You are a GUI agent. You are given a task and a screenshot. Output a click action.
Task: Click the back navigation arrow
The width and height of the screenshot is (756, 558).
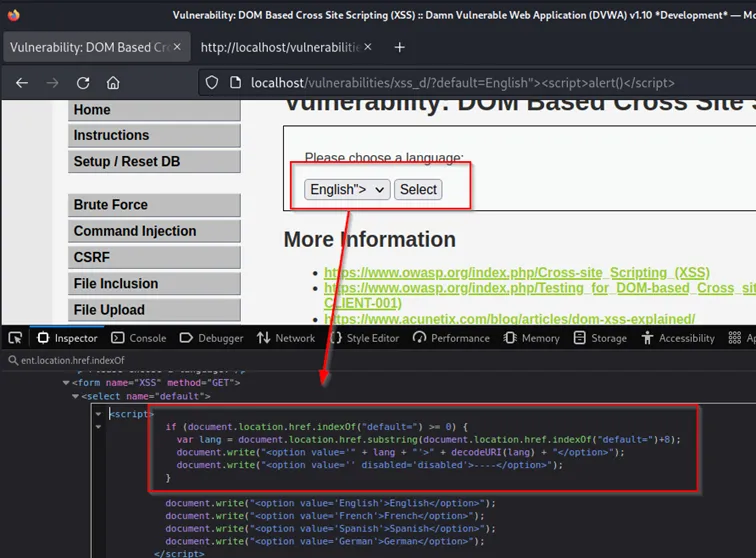[x=22, y=83]
